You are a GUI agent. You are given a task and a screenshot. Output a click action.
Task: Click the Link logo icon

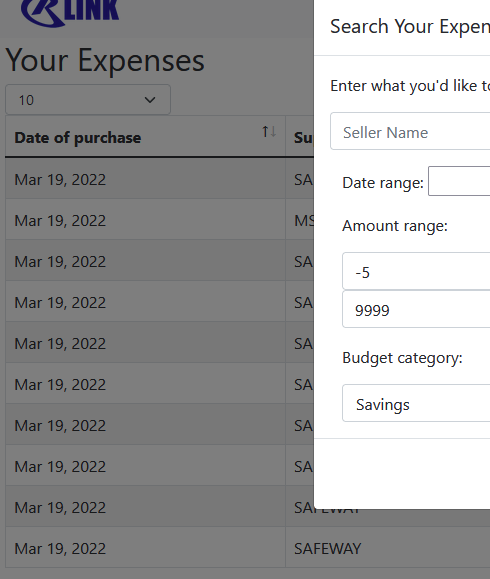70,11
